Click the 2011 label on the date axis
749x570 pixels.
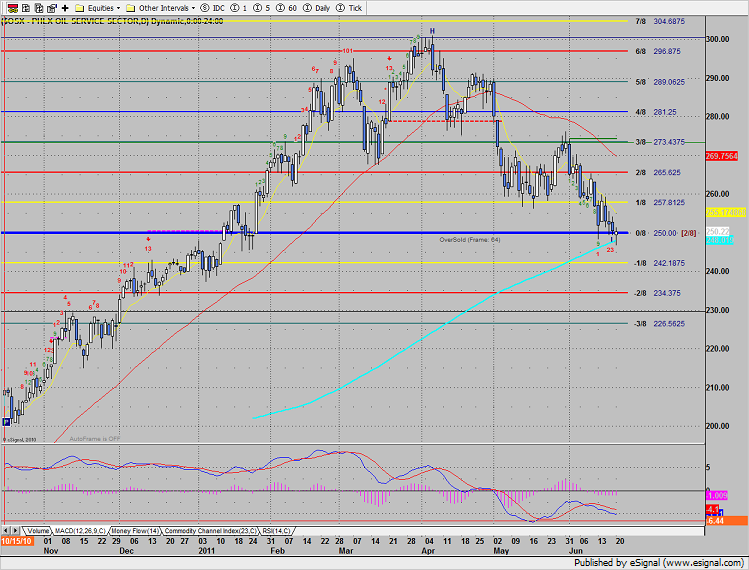(x=206, y=551)
